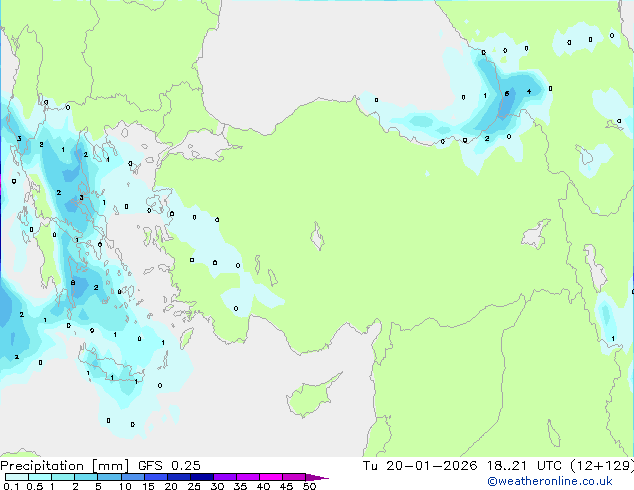Click the '(12+129)' forecast run label

point(602,466)
